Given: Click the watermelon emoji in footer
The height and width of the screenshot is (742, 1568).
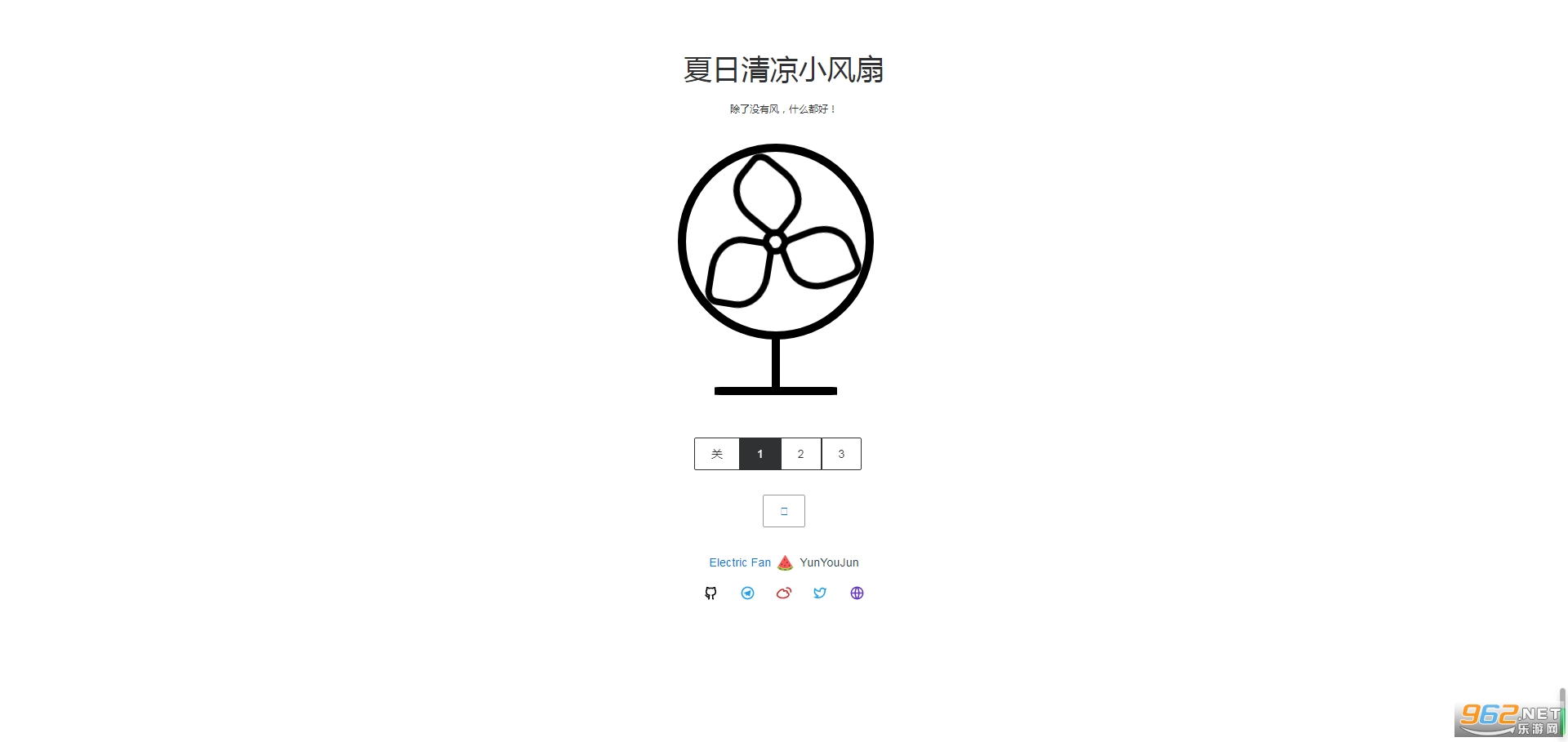Looking at the screenshot, I should click(x=785, y=562).
